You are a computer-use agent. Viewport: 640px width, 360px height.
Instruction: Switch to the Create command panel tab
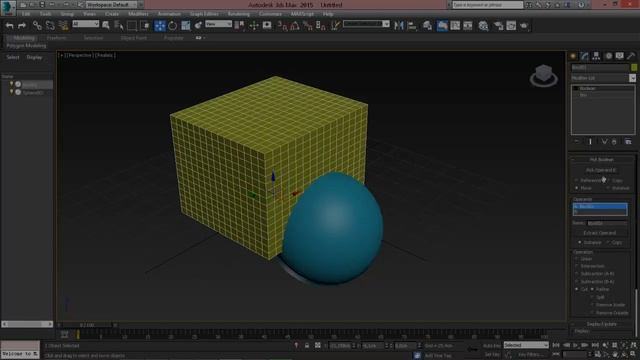(573, 56)
